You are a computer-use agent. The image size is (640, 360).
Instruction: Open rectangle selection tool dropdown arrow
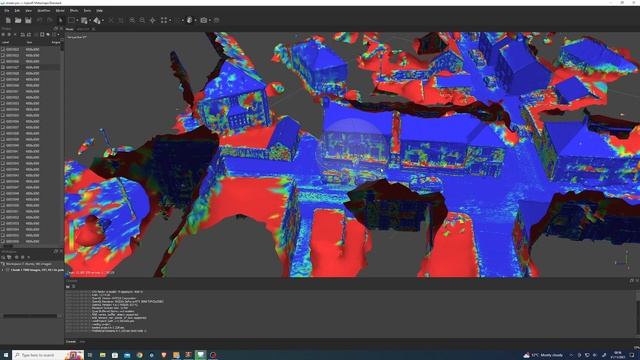pyautogui.click(x=77, y=20)
